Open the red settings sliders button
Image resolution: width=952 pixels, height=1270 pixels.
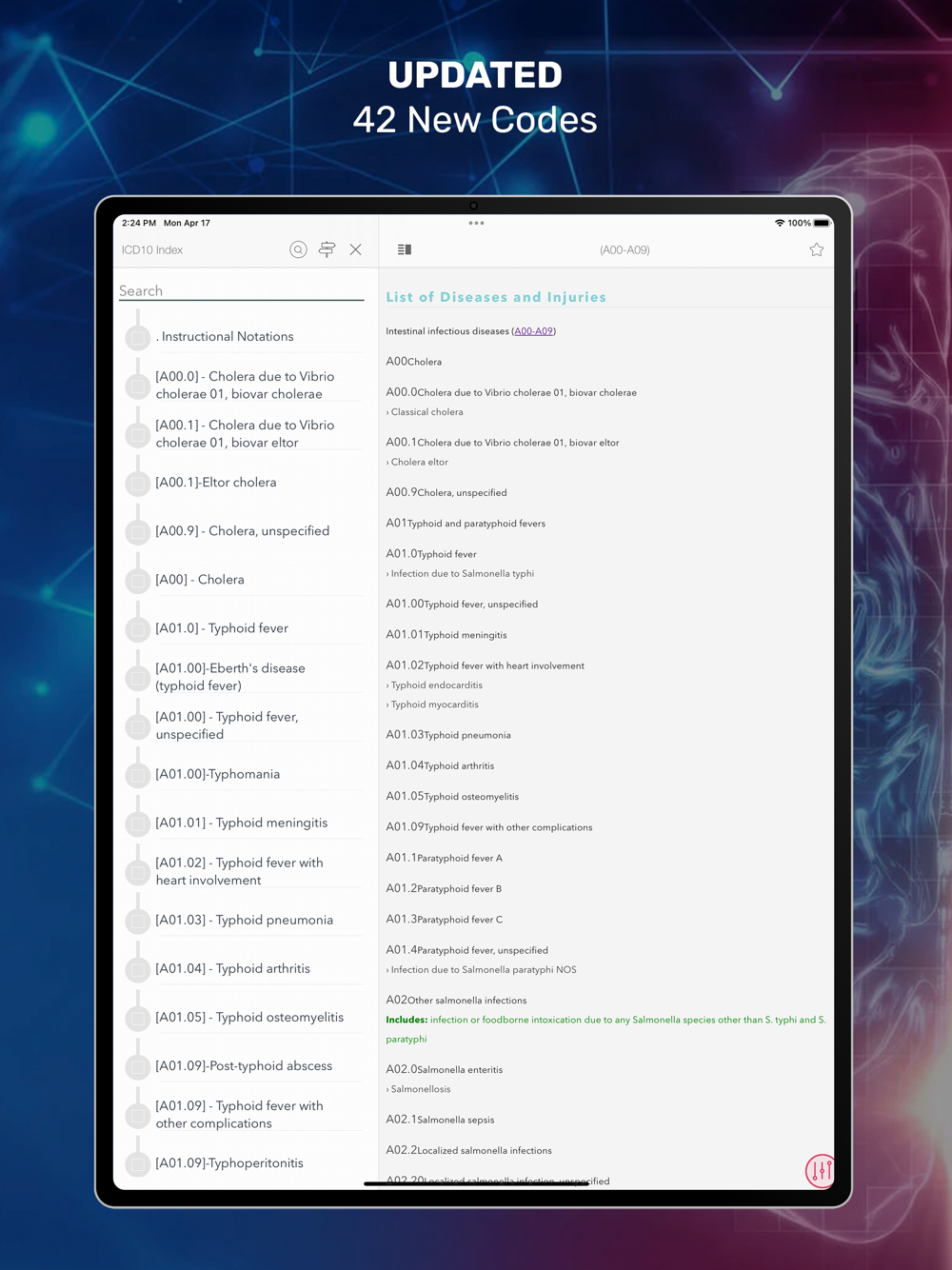click(x=820, y=1171)
